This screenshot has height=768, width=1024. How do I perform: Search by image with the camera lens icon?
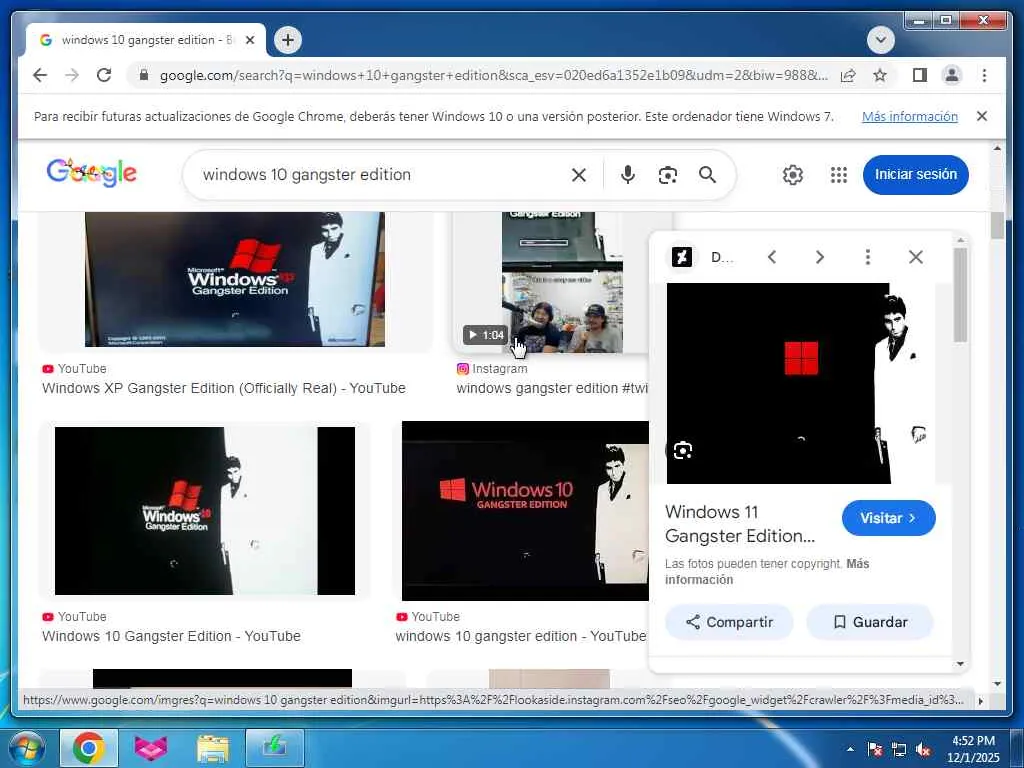coord(667,175)
